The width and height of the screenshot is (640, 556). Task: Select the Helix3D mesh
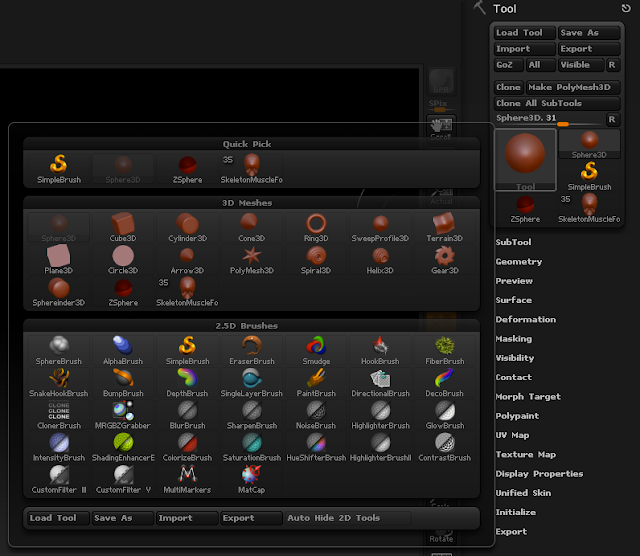(380, 260)
